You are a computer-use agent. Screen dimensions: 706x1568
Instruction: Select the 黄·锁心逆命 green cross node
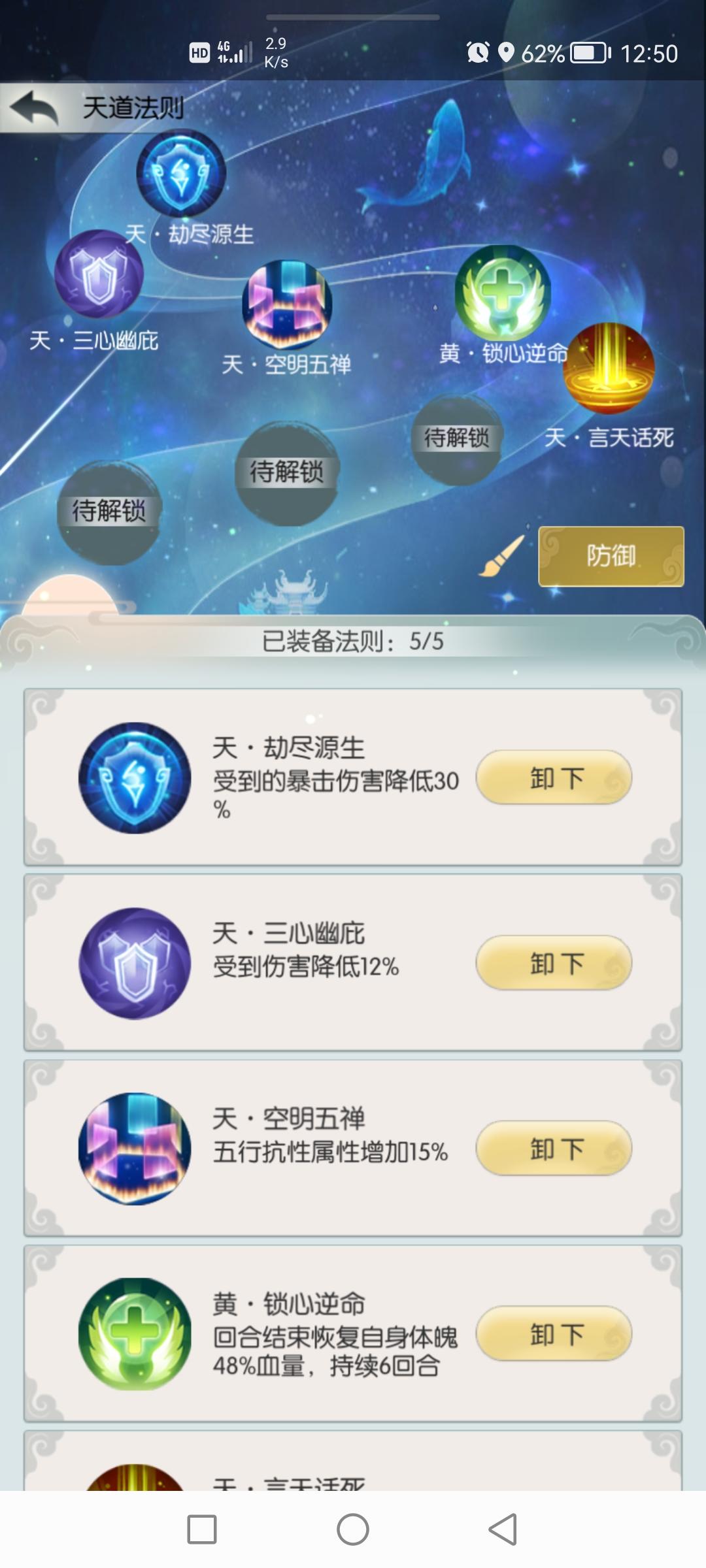click(503, 292)
